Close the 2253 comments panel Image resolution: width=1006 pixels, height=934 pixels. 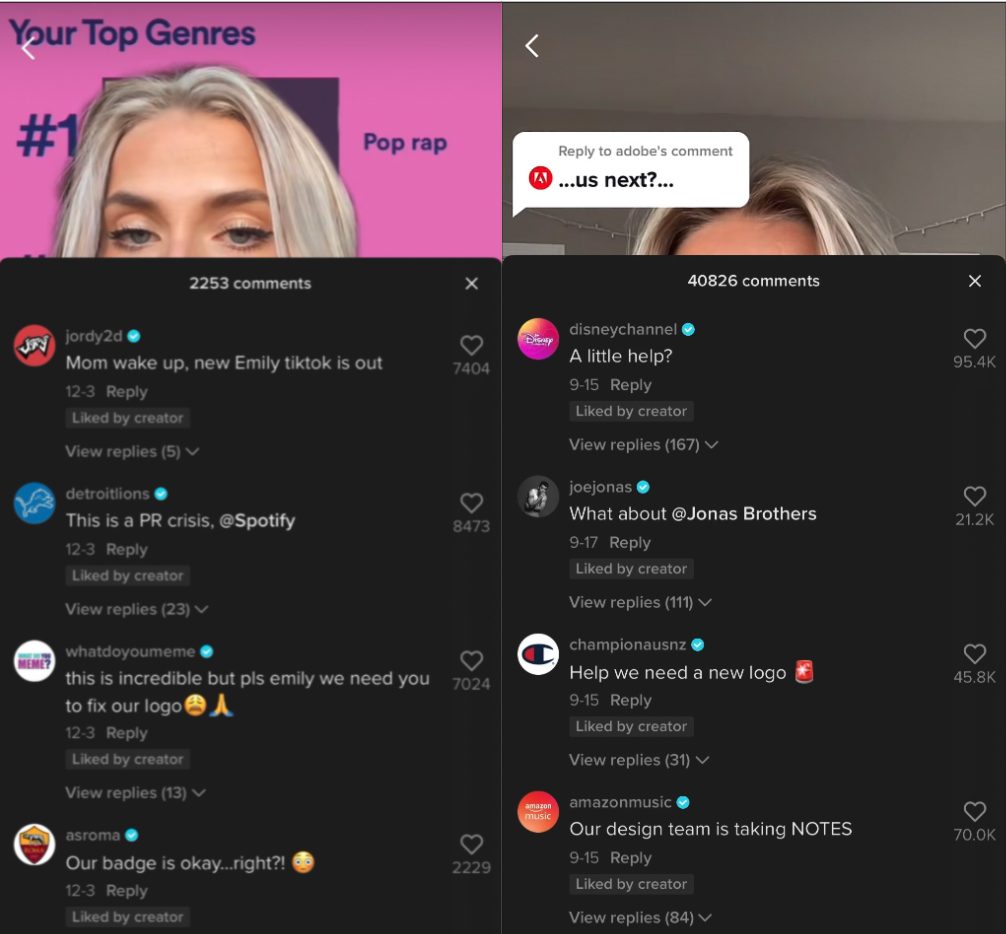click(x=472, y=284)
